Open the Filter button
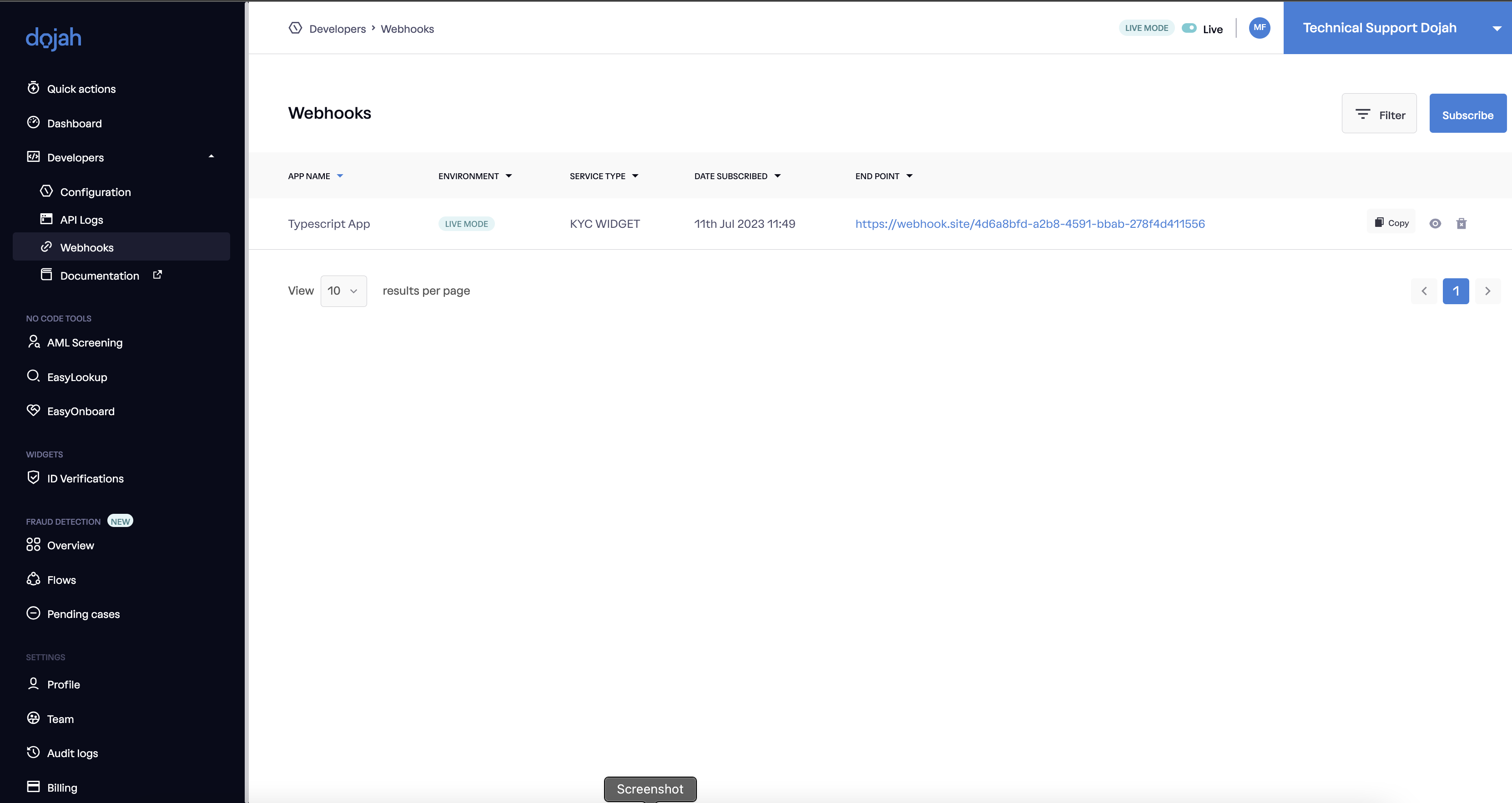 click(x=1379, y=114)
